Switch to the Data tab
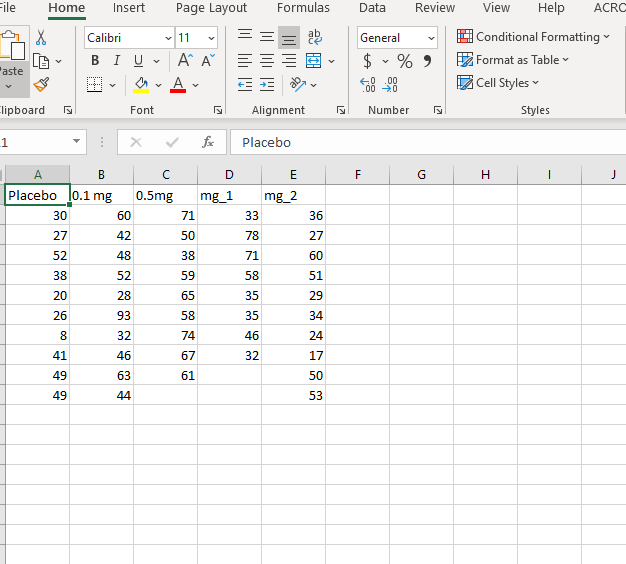The width and height of the screenshot is (626, 564). click(372, 8)
